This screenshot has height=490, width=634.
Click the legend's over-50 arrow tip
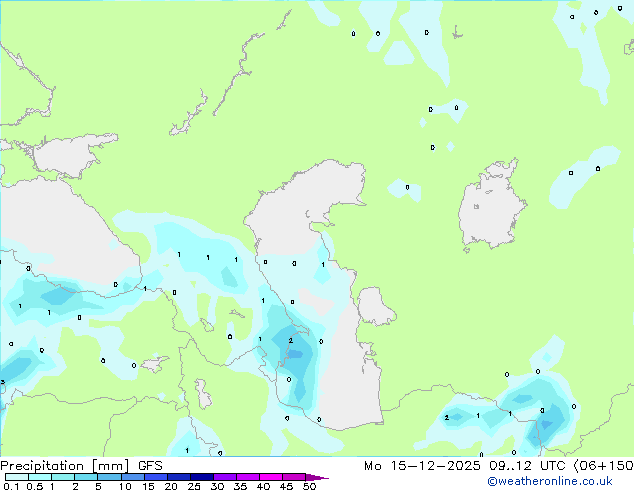[317, 477]
